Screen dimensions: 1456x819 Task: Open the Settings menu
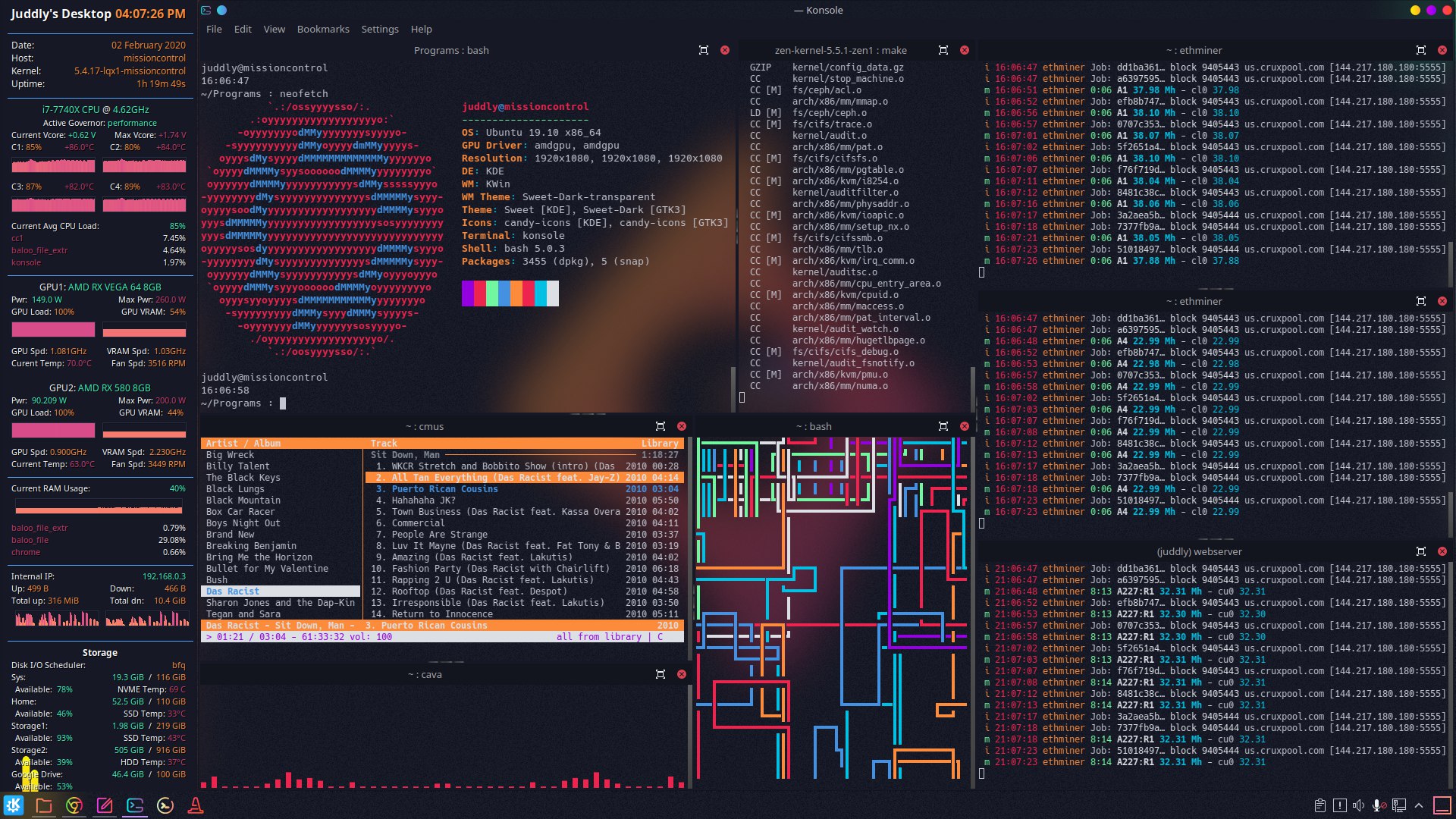point(380,29)
